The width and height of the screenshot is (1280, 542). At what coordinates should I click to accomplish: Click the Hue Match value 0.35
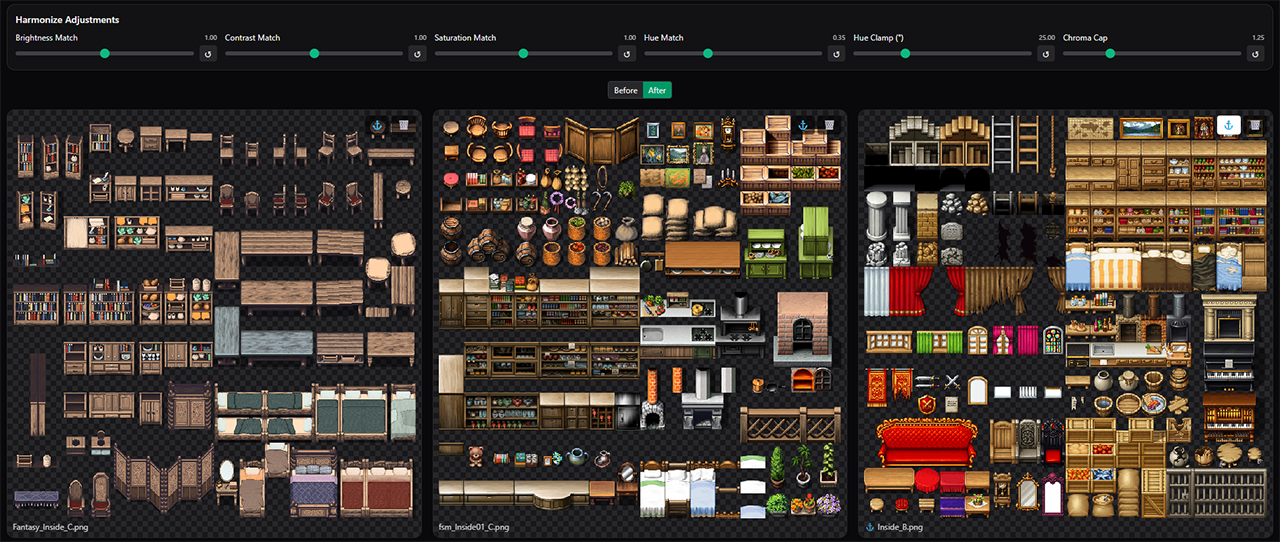[839, 38]
